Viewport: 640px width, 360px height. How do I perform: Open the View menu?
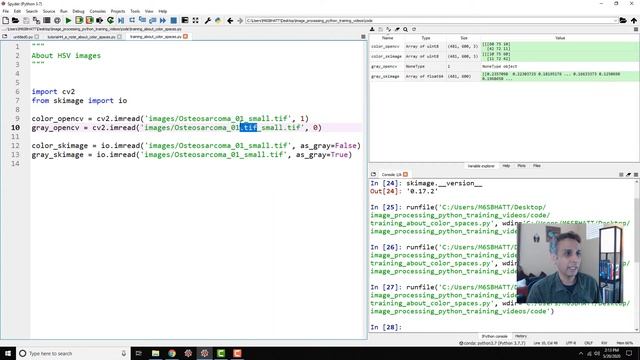click(x=149, y=11)
